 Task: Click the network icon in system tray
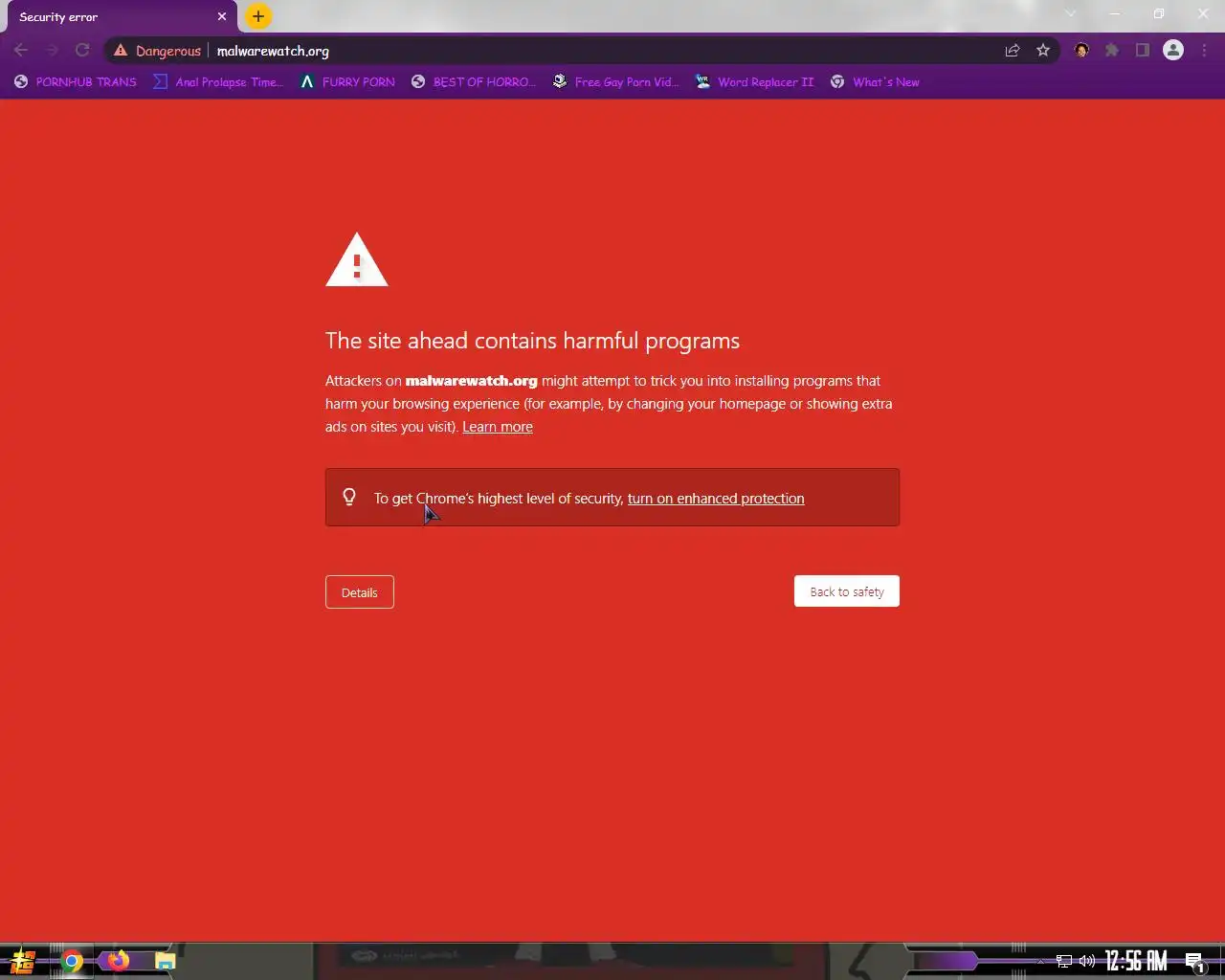(1063, 961)
